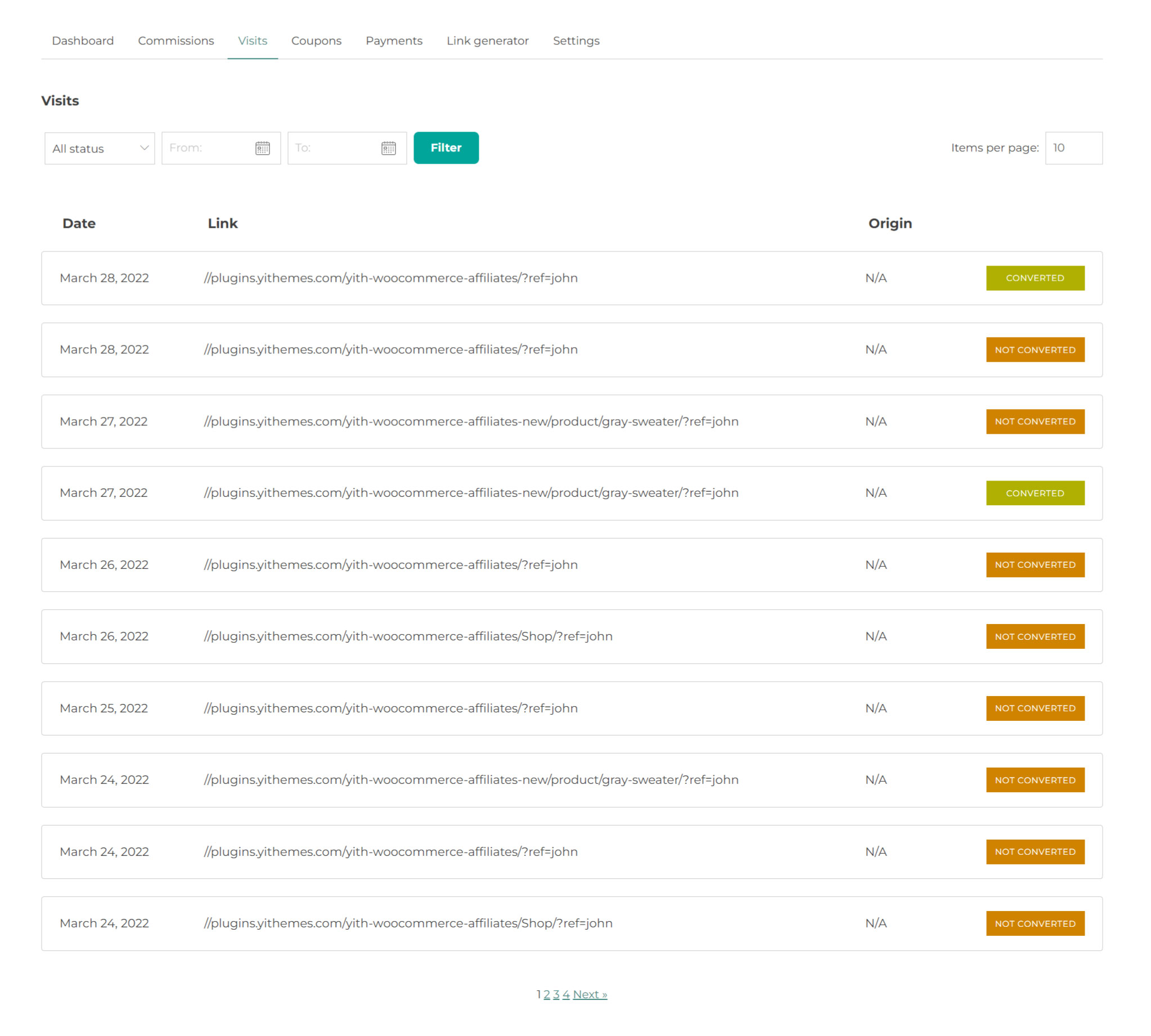This screenshot has height=1036, width=1151.
Task: Click the Visits tab
Action: click(252, 41)
